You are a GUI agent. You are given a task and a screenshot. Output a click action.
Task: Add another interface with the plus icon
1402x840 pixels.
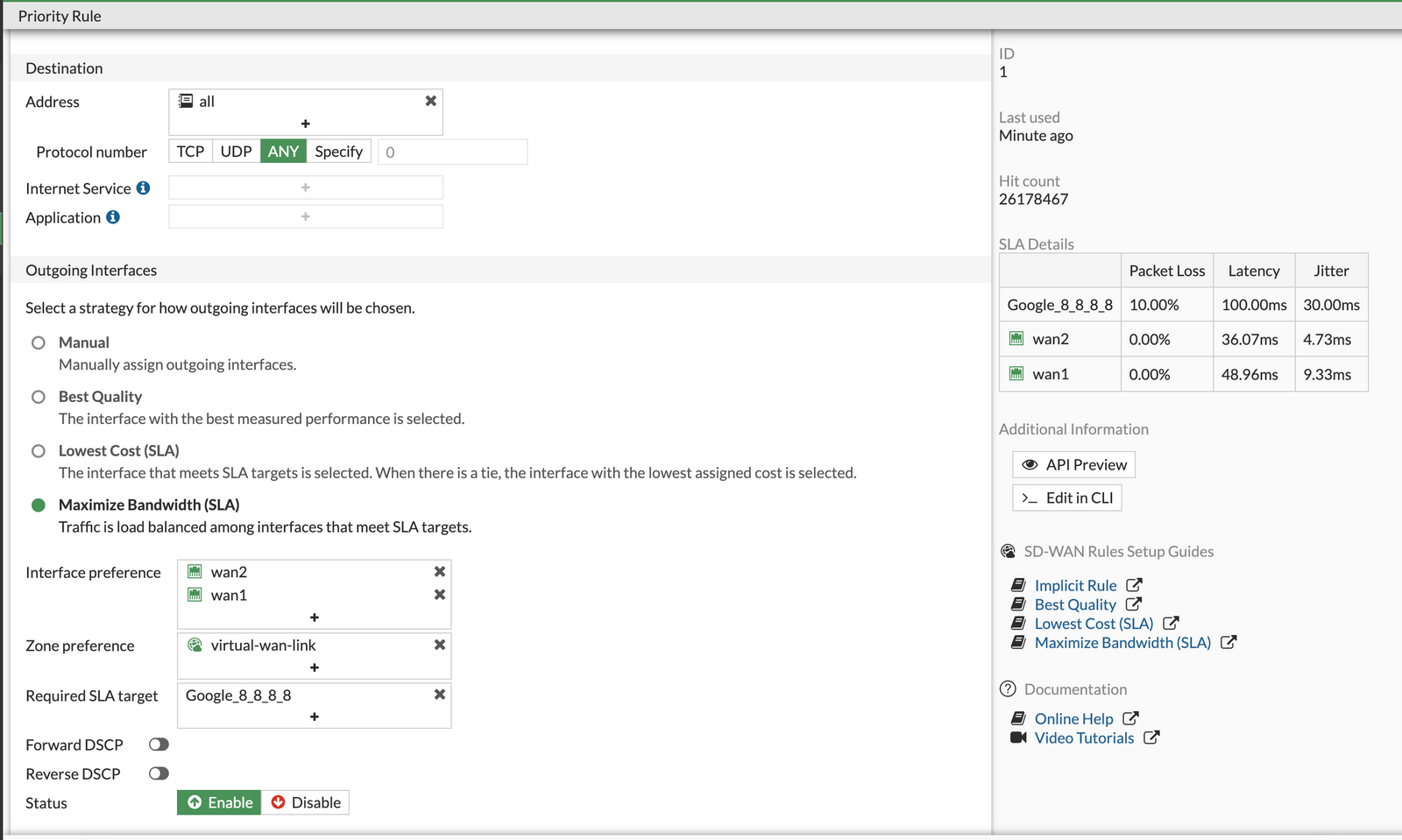click(314, 617)
